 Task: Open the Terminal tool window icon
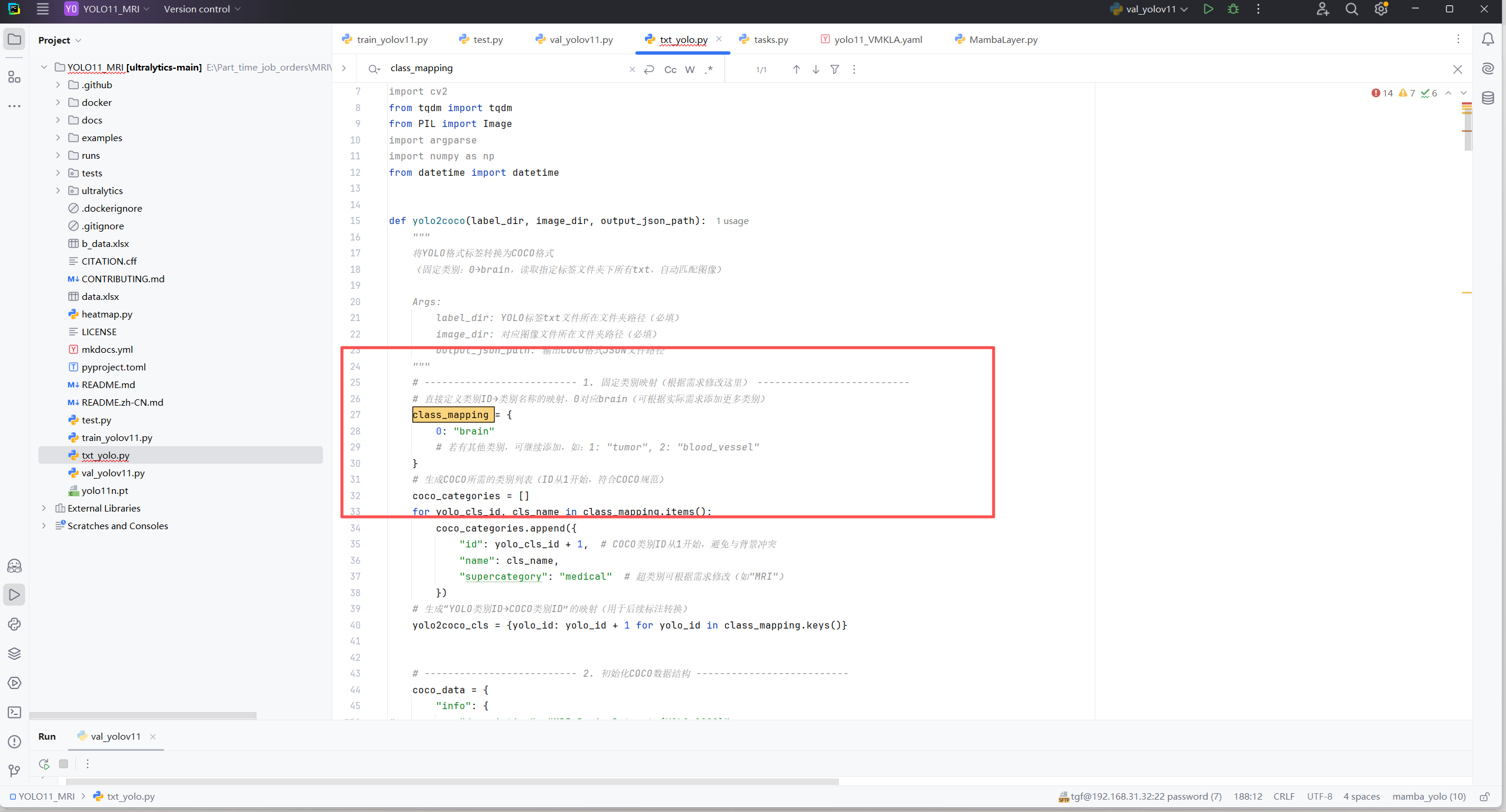click(x=14, y=712)
